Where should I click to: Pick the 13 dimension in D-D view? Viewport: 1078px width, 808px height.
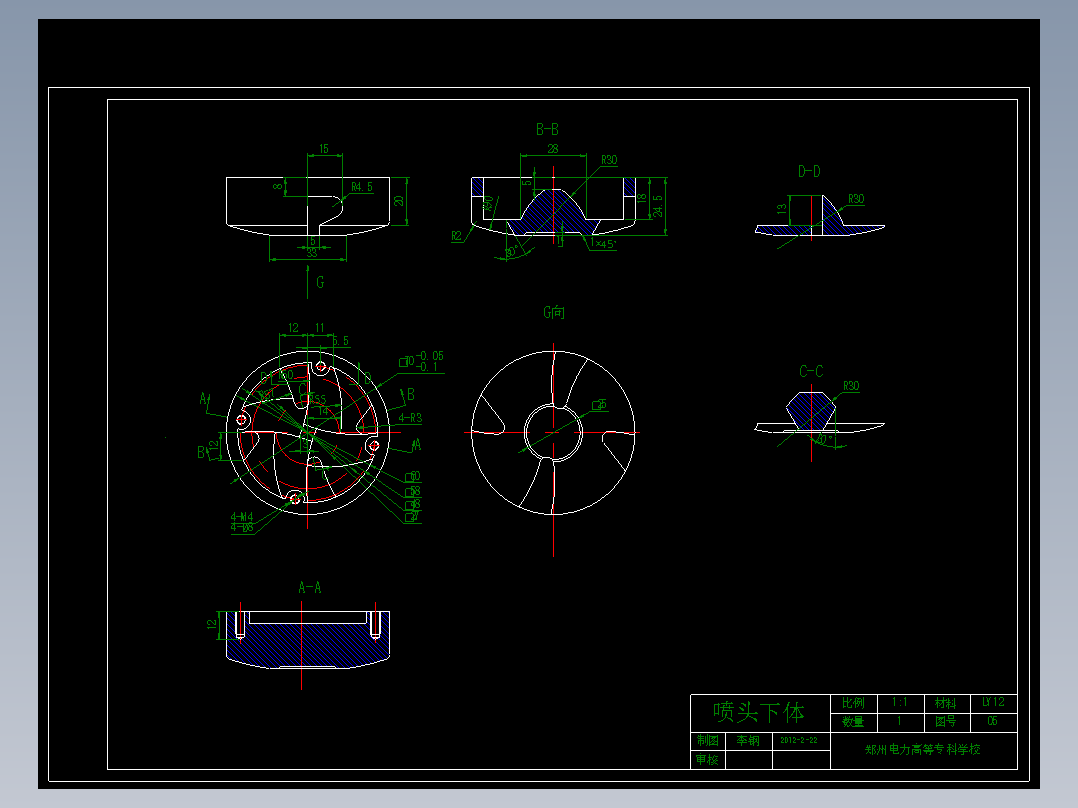[x=782, y=209]
